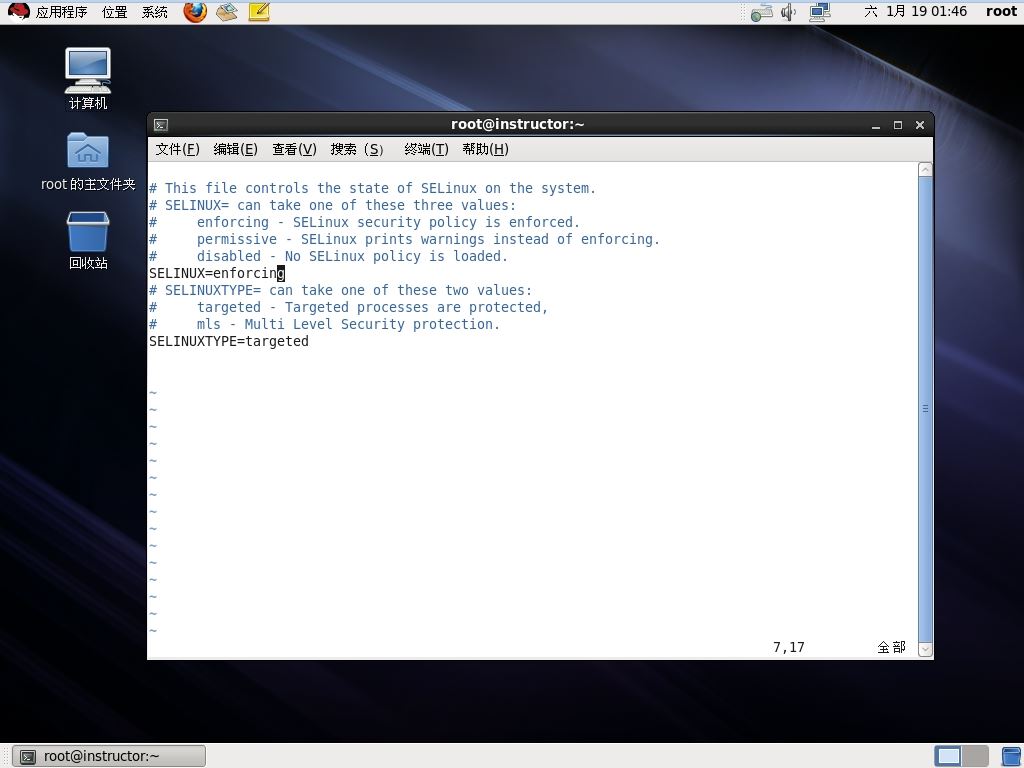This screenshot has height=768, width=1024.
Task: Click the comment line about mls
Action: [324, 324]
